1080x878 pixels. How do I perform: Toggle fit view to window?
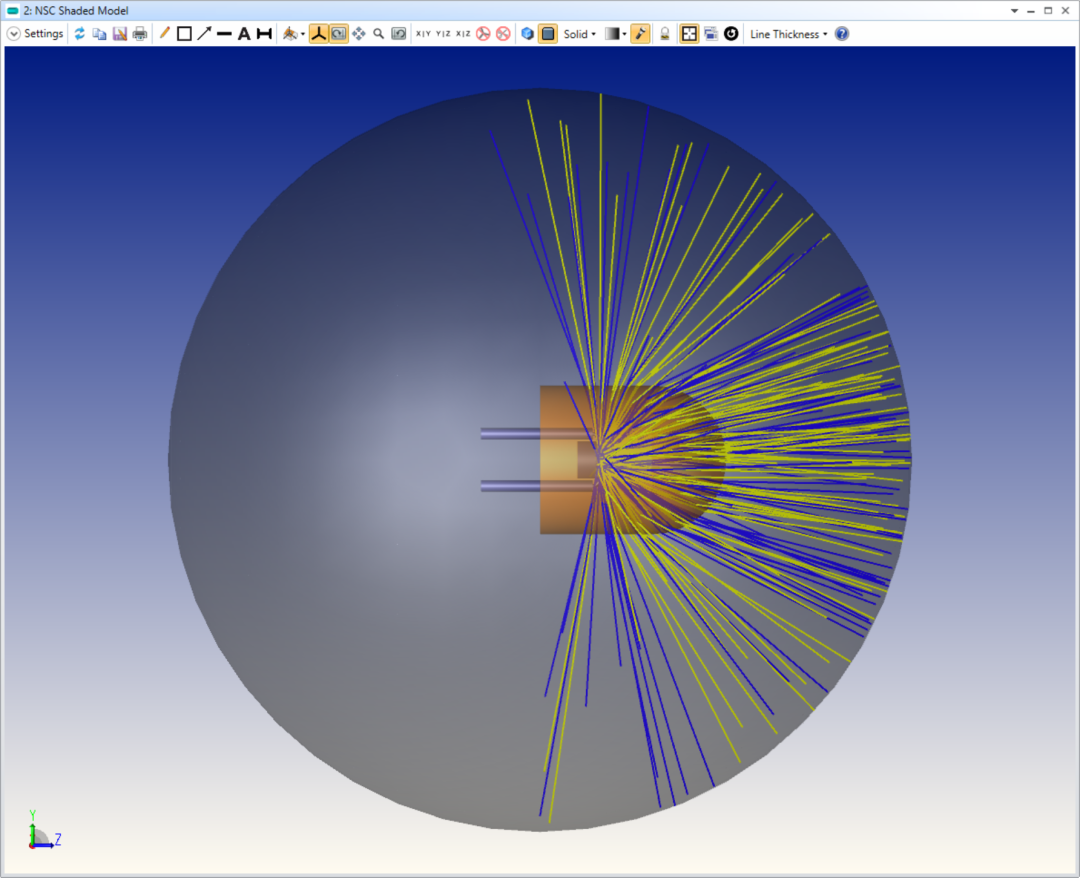click(688, 33)
